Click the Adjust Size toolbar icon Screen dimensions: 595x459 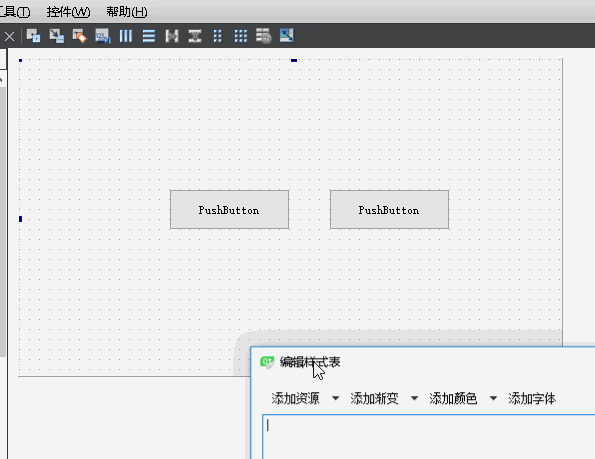tap(286, 36)
